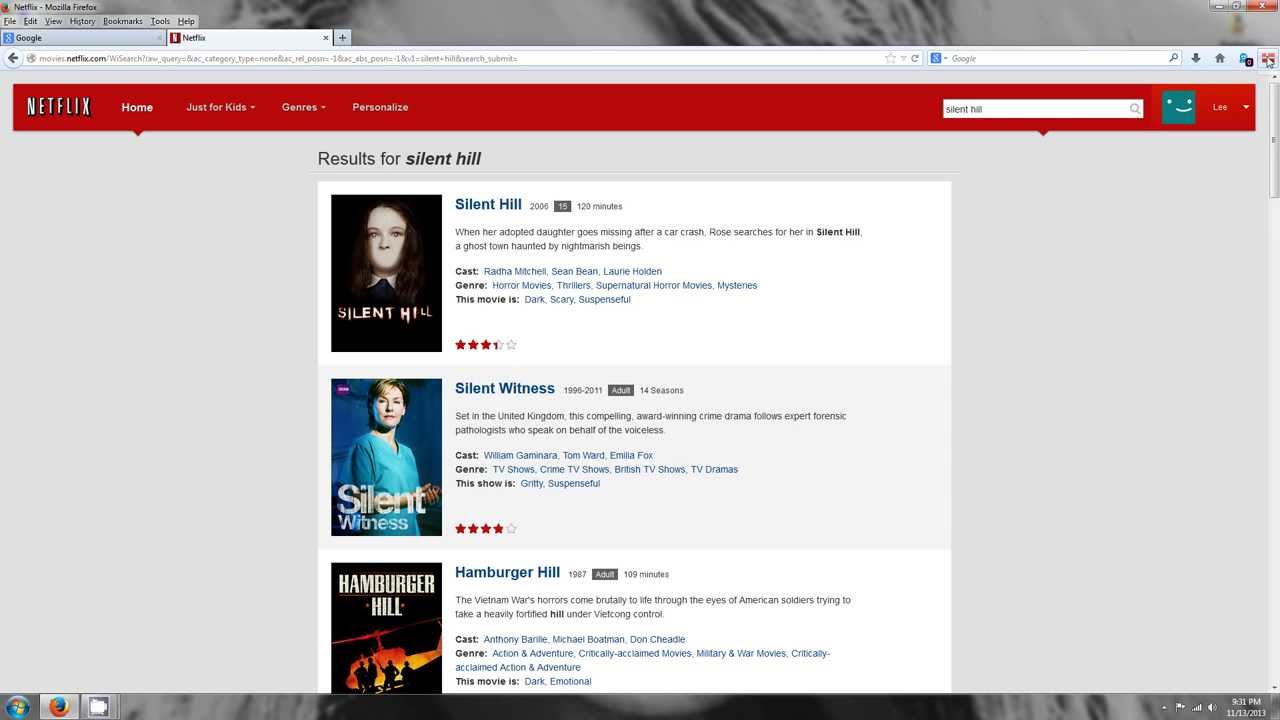The width and height of the screenshot is (1280, 720).
Task: Click the network signal icon in system tray
Action: point(1195,707)
